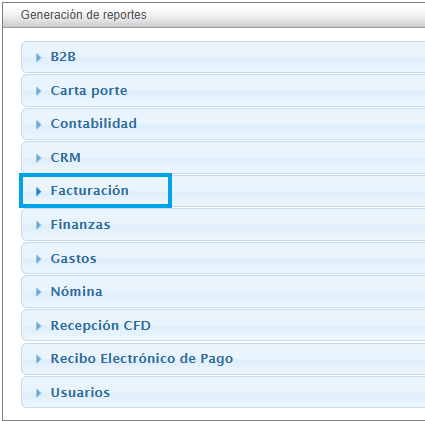Viewport: 425px width, 421px height.
Task: Click the arrow beside Gastos
Action: [x=39, y=259]
